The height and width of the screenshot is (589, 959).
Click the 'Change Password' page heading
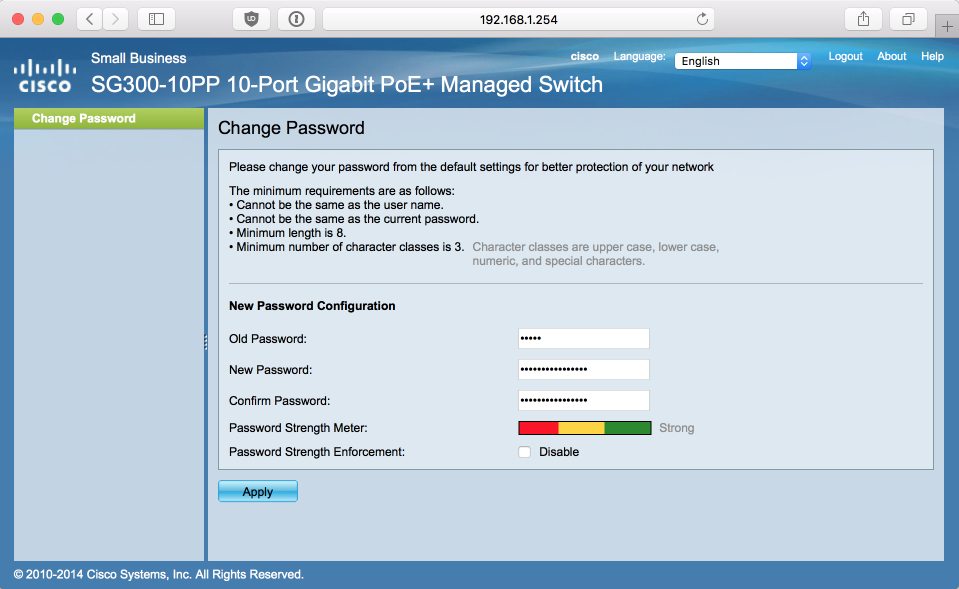(291, 128)
